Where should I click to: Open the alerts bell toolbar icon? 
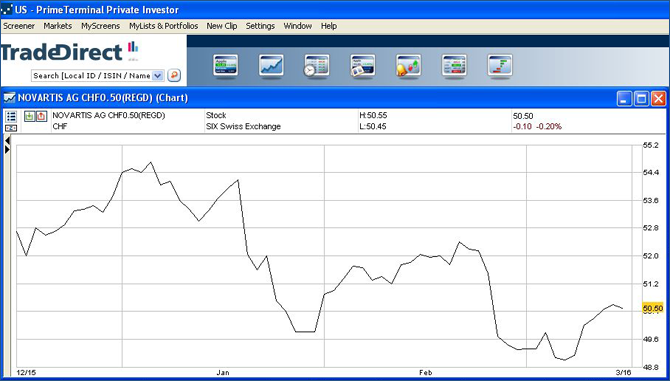408,65
